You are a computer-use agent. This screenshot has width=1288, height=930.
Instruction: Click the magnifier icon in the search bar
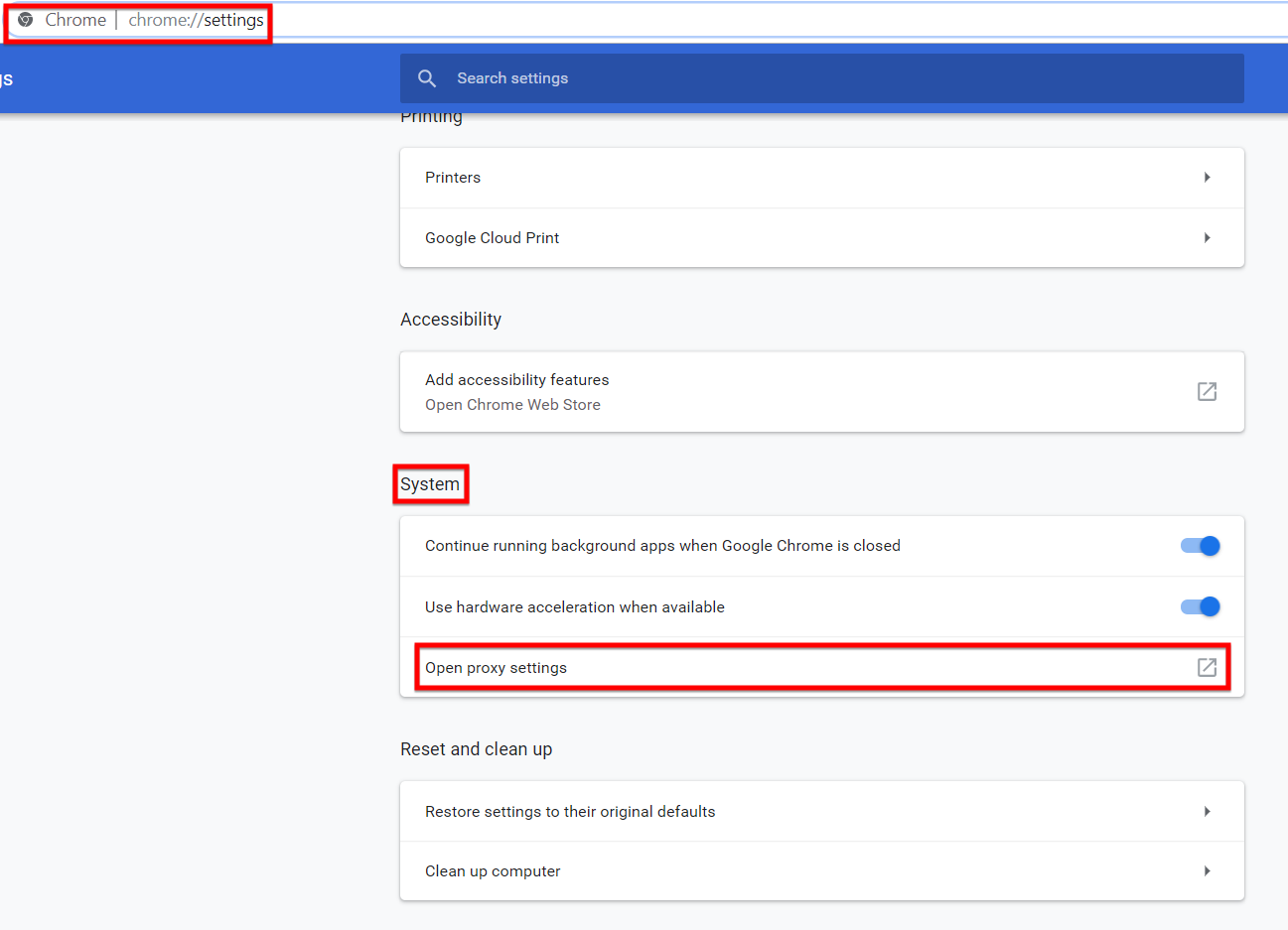point(427,78)
